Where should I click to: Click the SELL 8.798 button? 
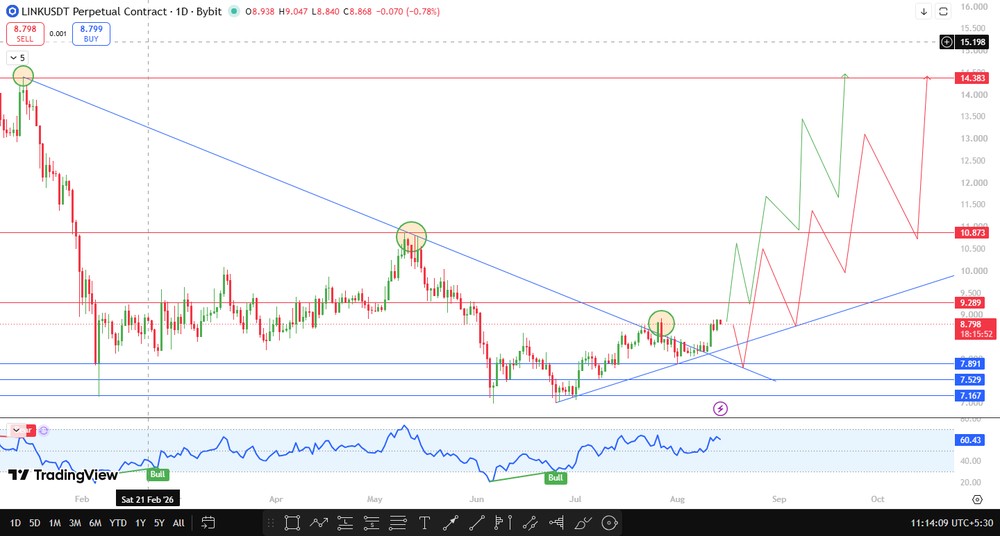[x=26, y=34]
